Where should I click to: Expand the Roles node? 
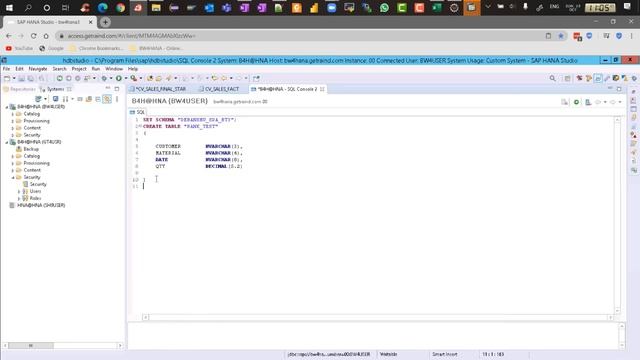click(x=19, y=198)
